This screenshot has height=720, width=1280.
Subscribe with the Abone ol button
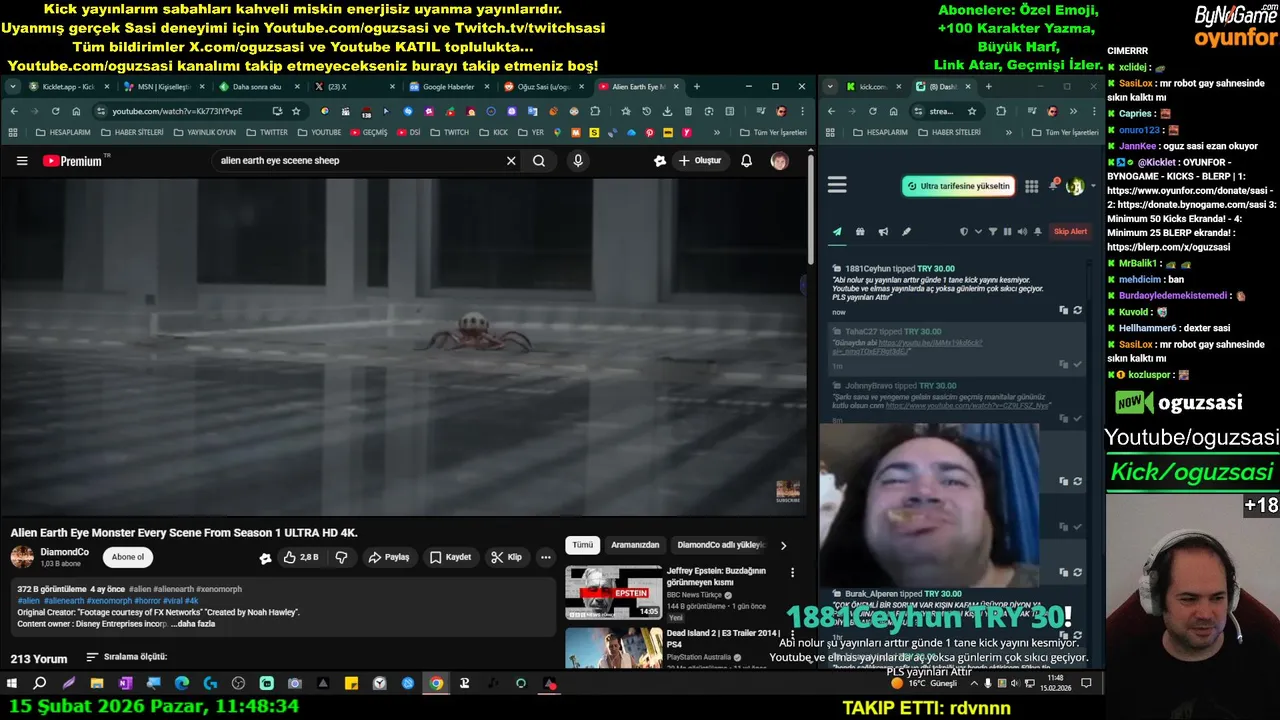click(128, 557)
